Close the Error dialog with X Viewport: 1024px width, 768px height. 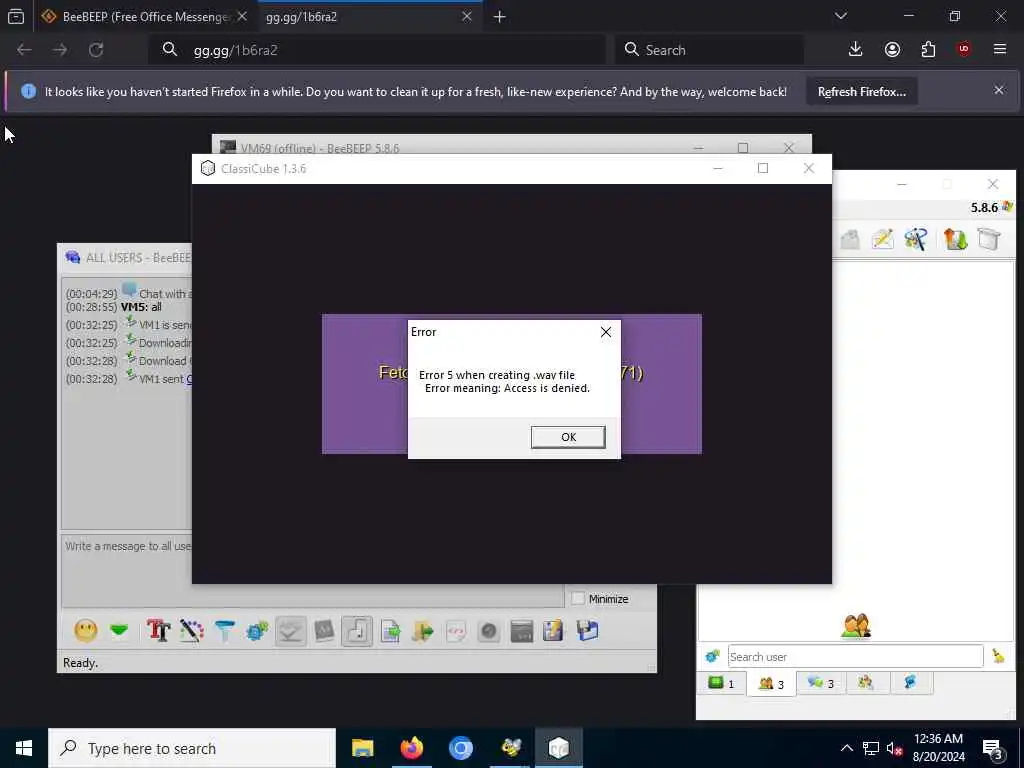point(605,332)
